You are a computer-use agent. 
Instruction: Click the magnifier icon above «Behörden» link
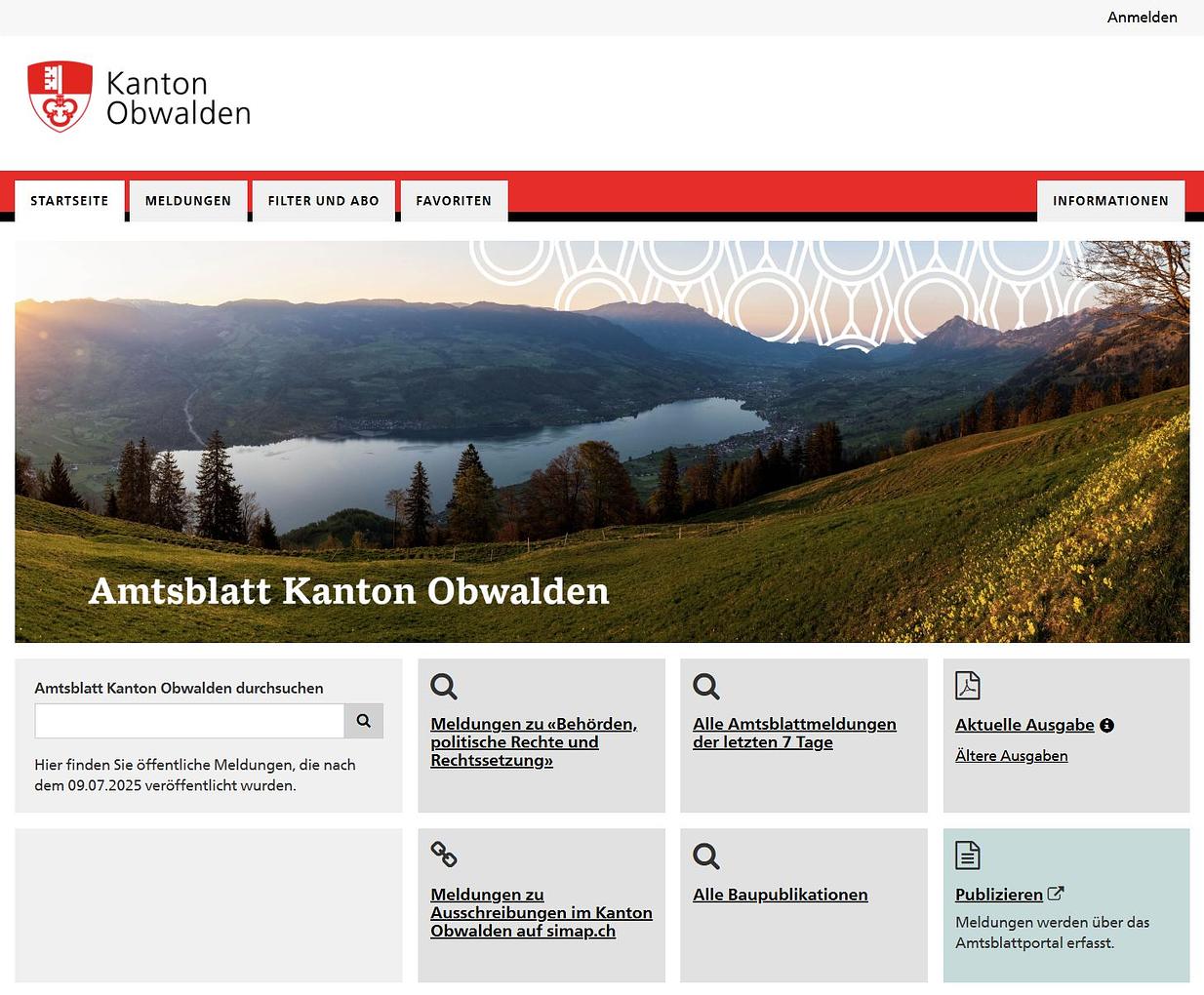click(444, 687)
